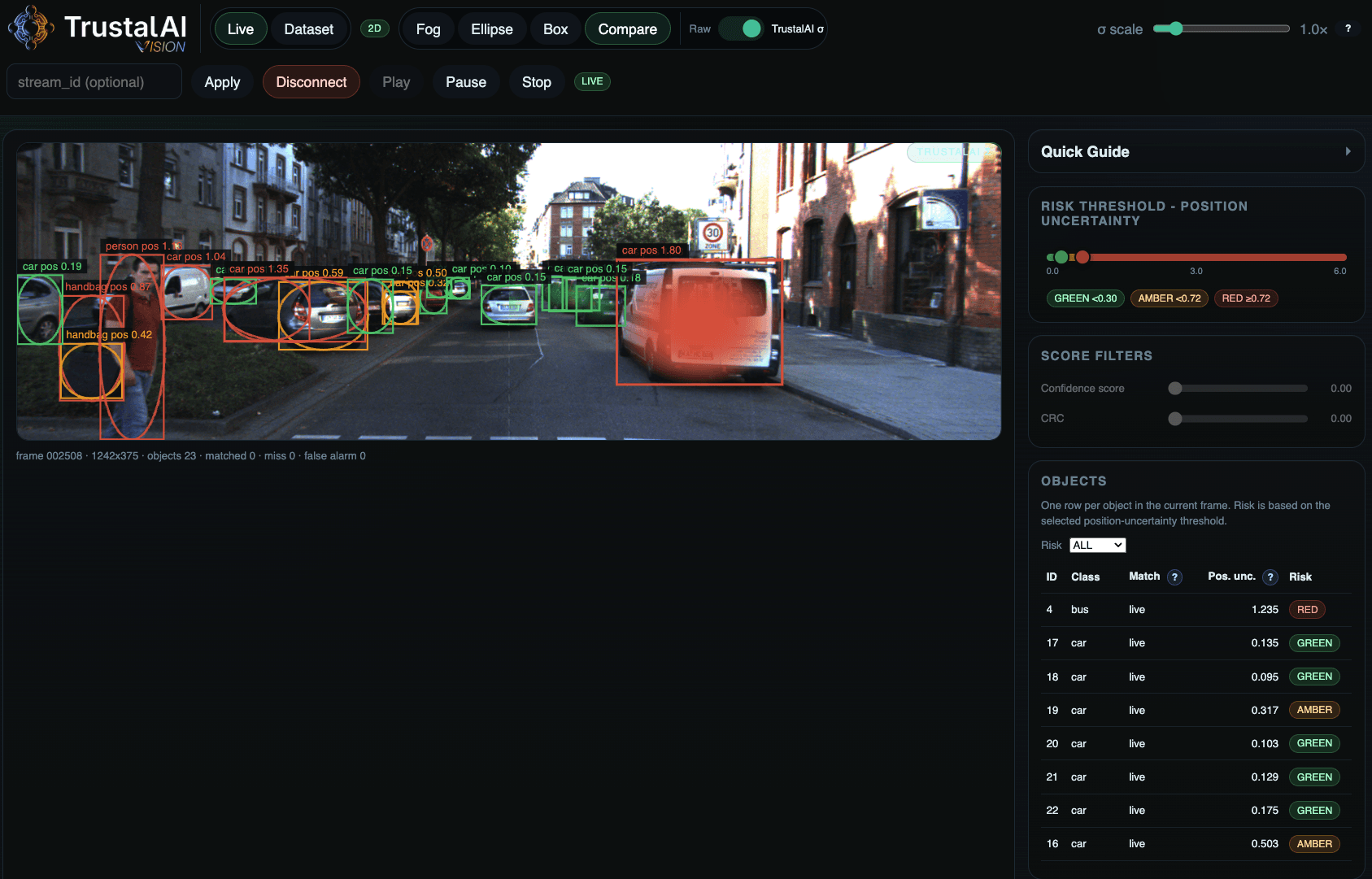This screenshot has height=879, width=1372.
Task: Toggle the Raw / TrustalAI σ switch
Action: coord(741,28)
